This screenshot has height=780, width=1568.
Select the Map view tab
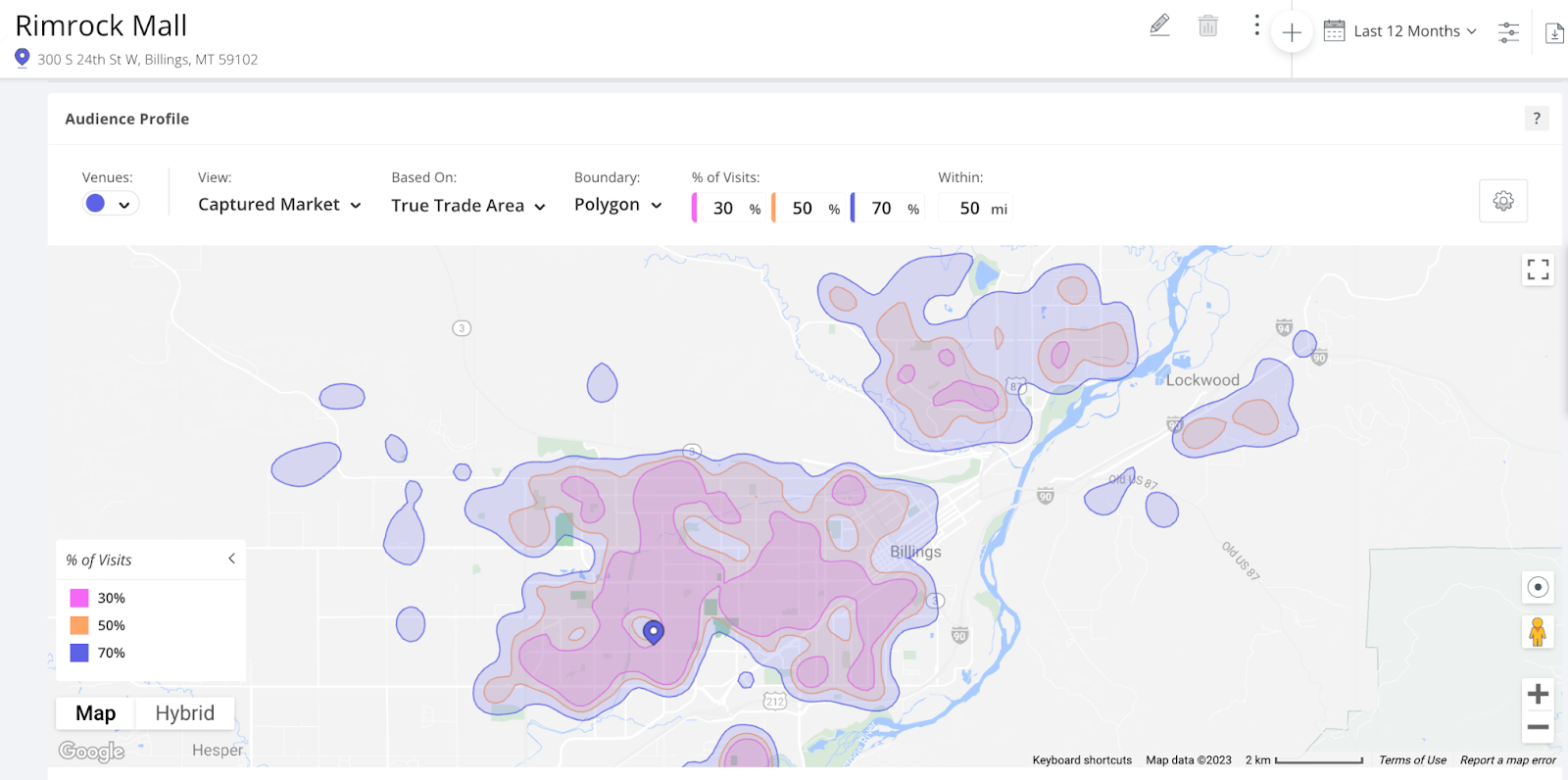[x=95, y=713]
